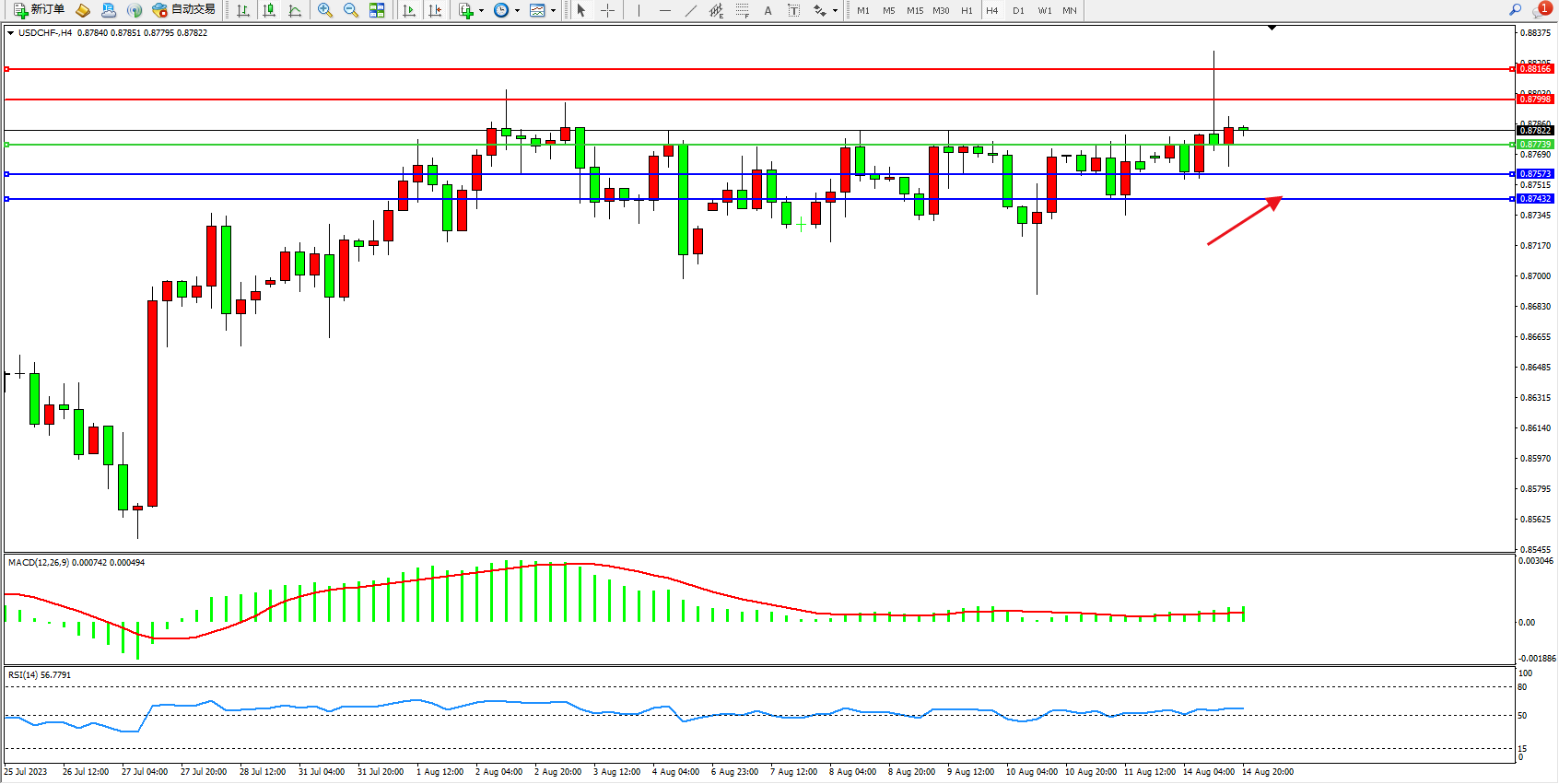
Task: Open the New Order (新订单) window
Action: pos(39,10)
